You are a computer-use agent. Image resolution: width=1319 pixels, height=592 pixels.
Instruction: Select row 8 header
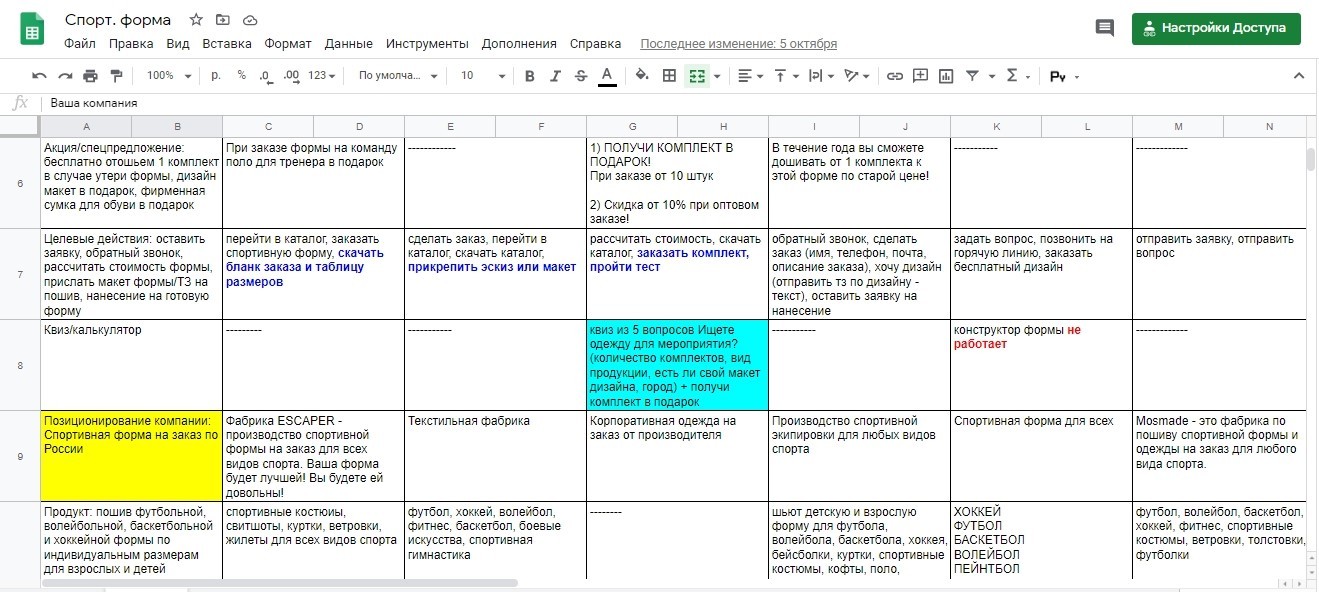(x=20, y=365)
